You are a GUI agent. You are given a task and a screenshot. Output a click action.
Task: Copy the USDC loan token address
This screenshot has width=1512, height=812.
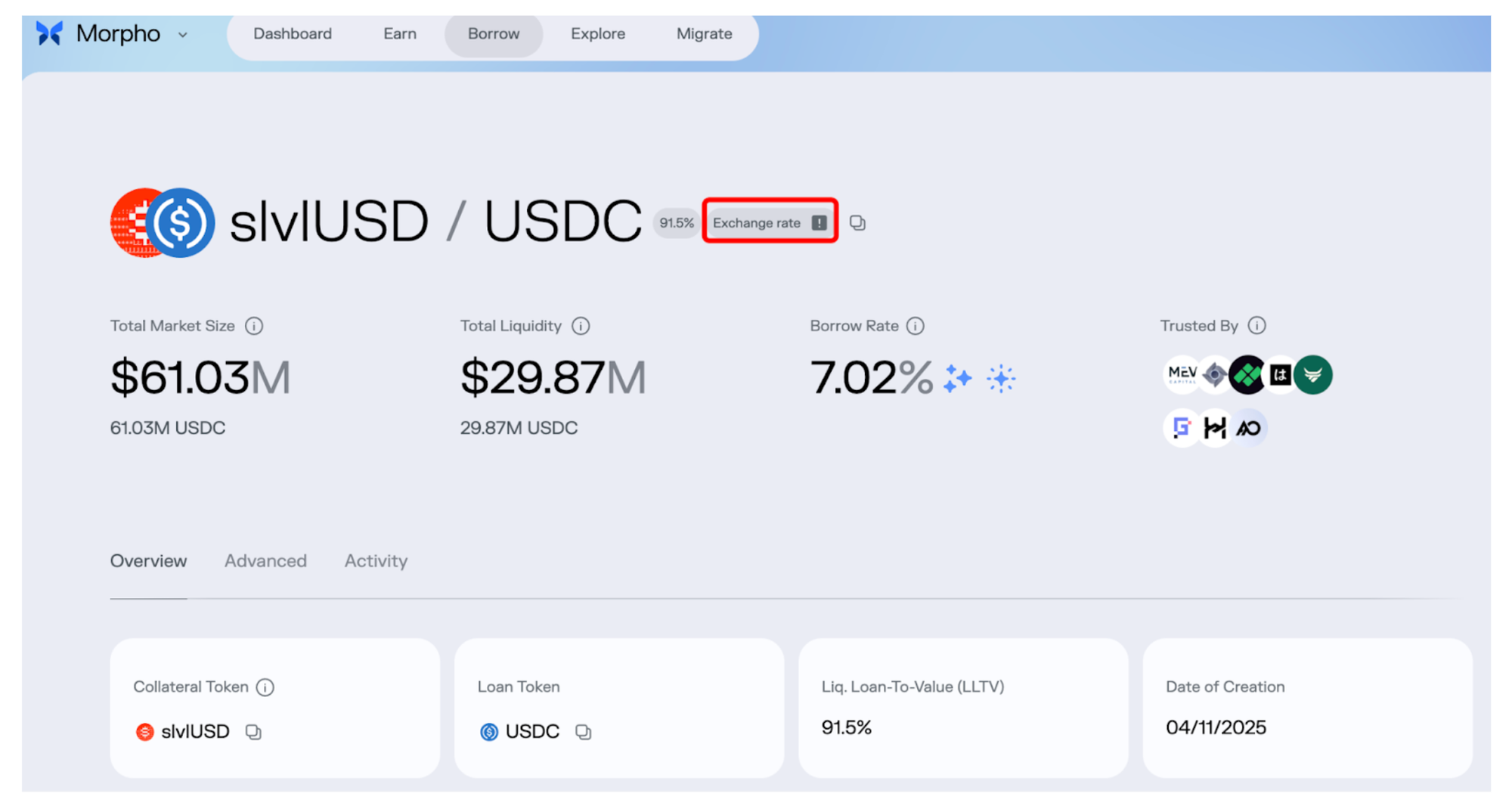click(x=583, y=732)
